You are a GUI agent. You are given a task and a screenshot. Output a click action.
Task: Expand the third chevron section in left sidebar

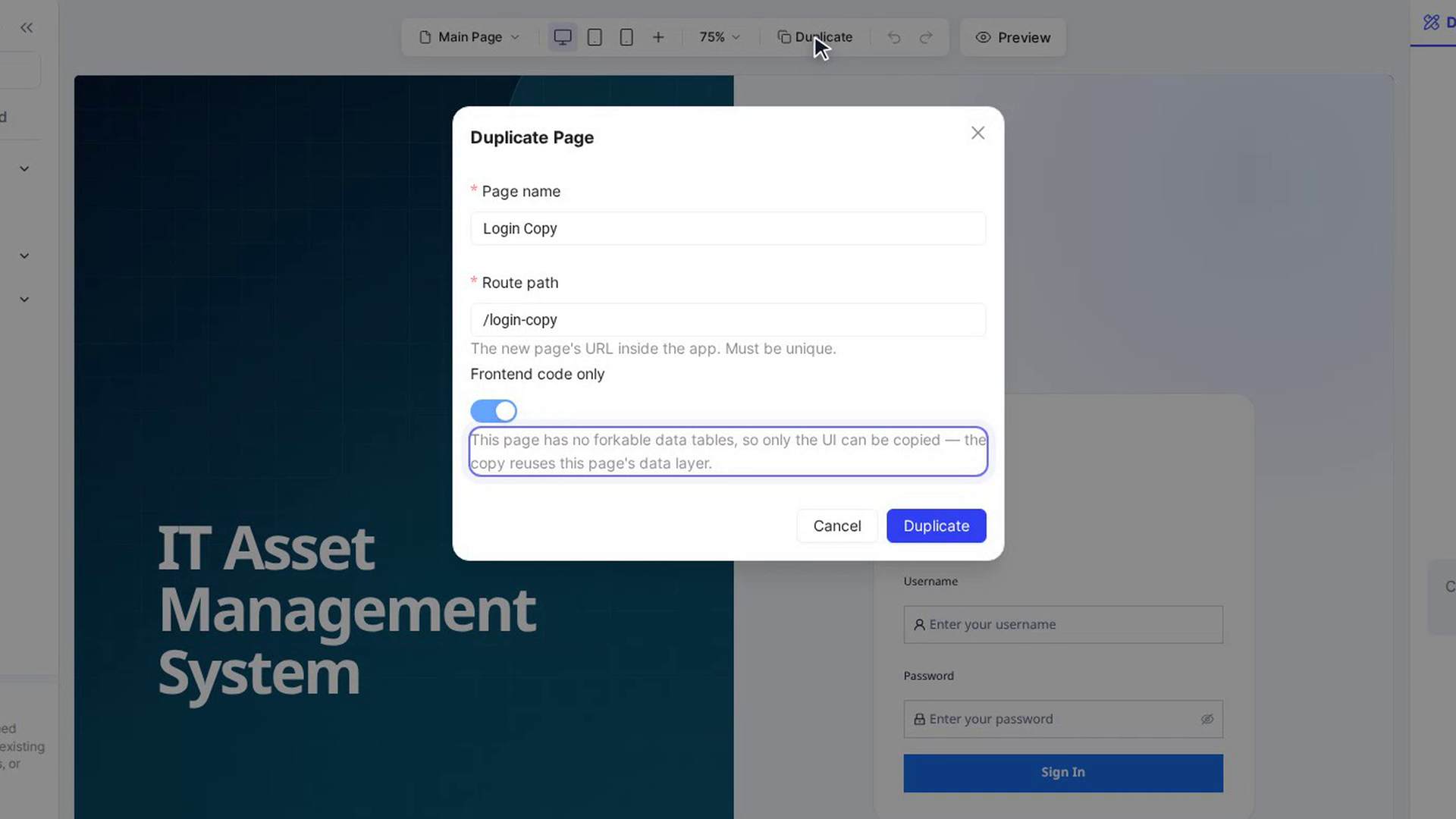tap(24, 300)
